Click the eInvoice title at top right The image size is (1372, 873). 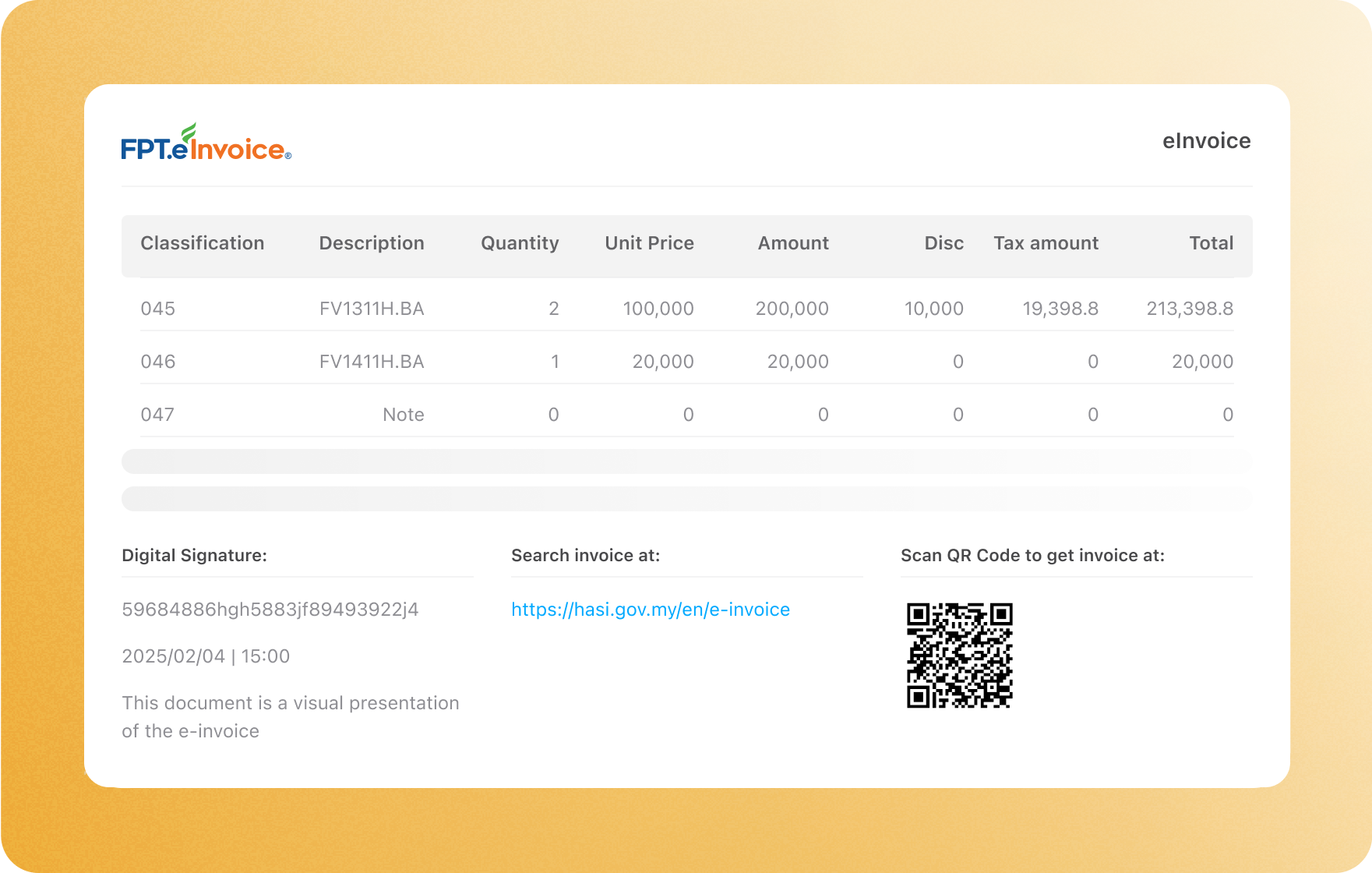(1206, 141)
